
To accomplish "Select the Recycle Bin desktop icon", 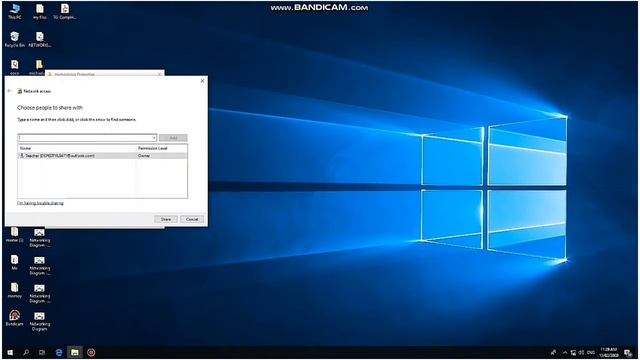I will click(x=15, y=40).
